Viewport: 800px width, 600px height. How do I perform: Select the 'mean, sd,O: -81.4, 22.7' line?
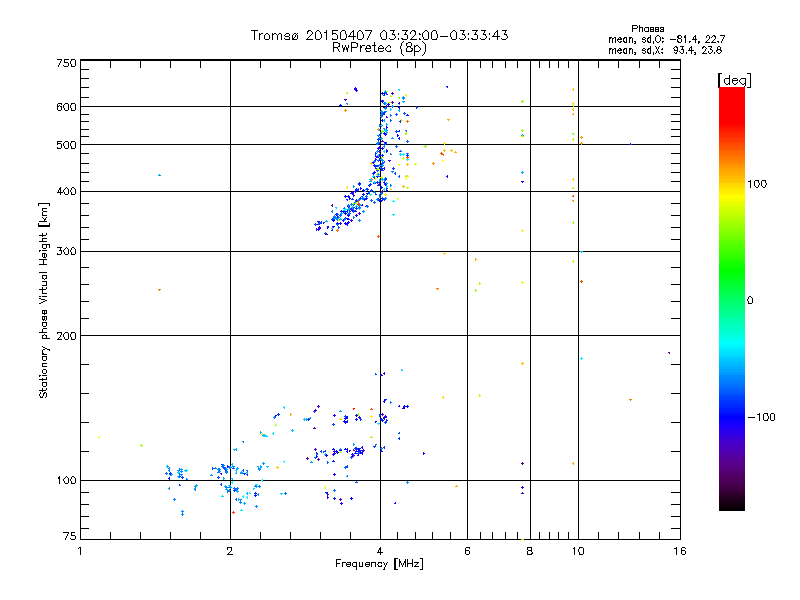666,39
